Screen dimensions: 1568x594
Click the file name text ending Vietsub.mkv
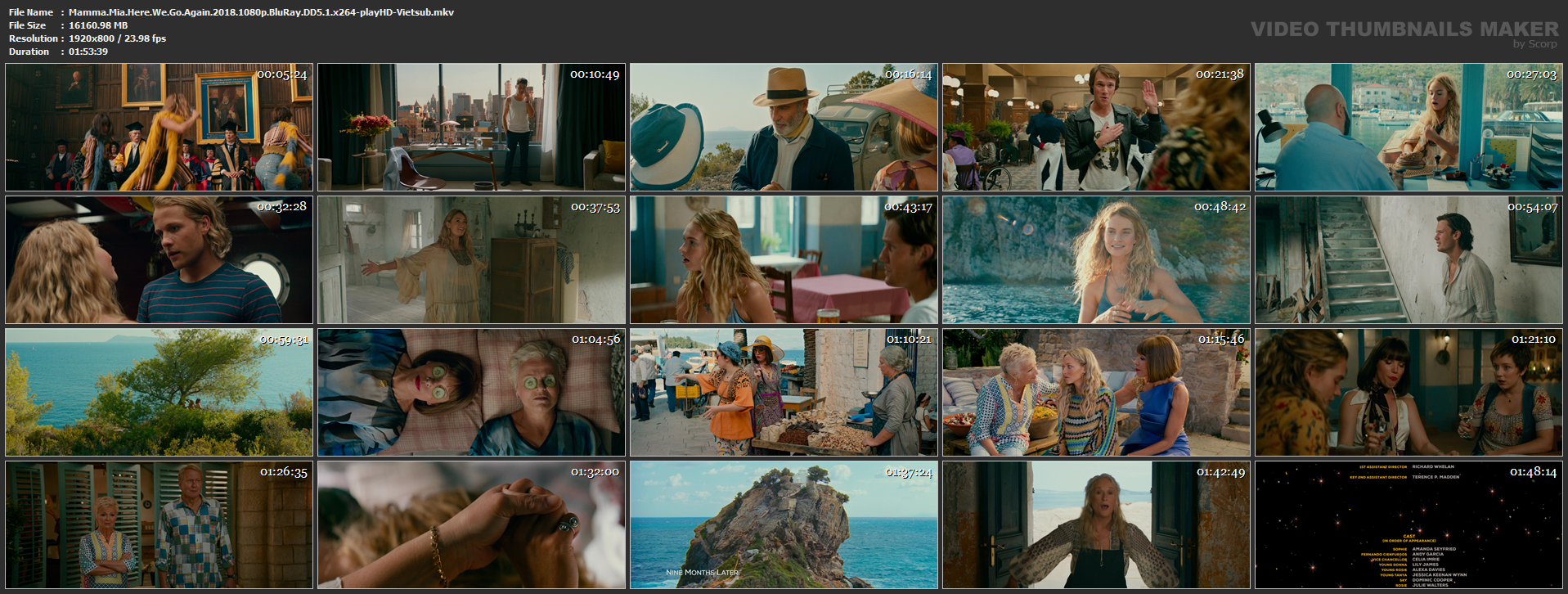[x=261, y=12]
